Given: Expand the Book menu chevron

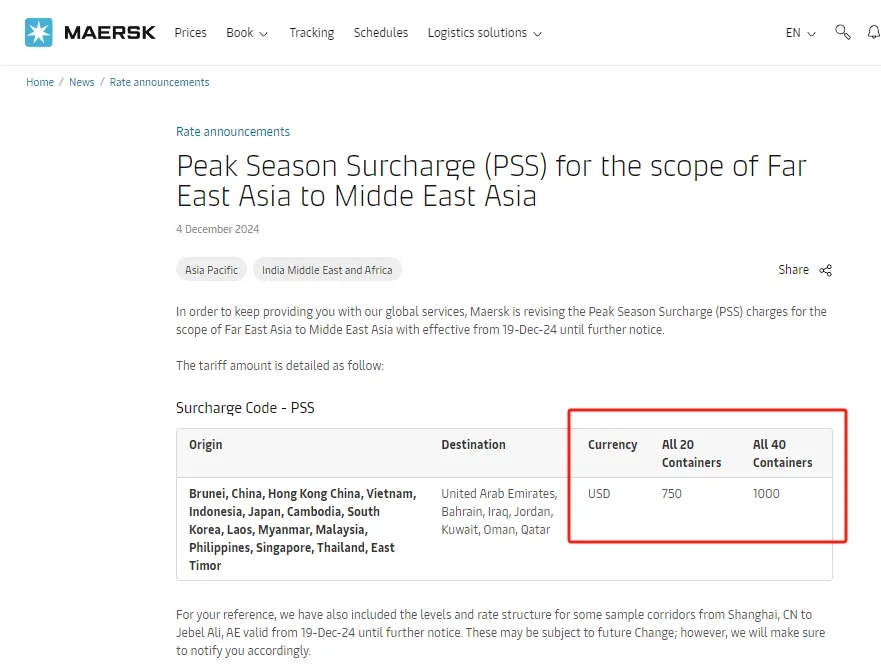Looking at the screenshot, I should (x=263, y=34).
